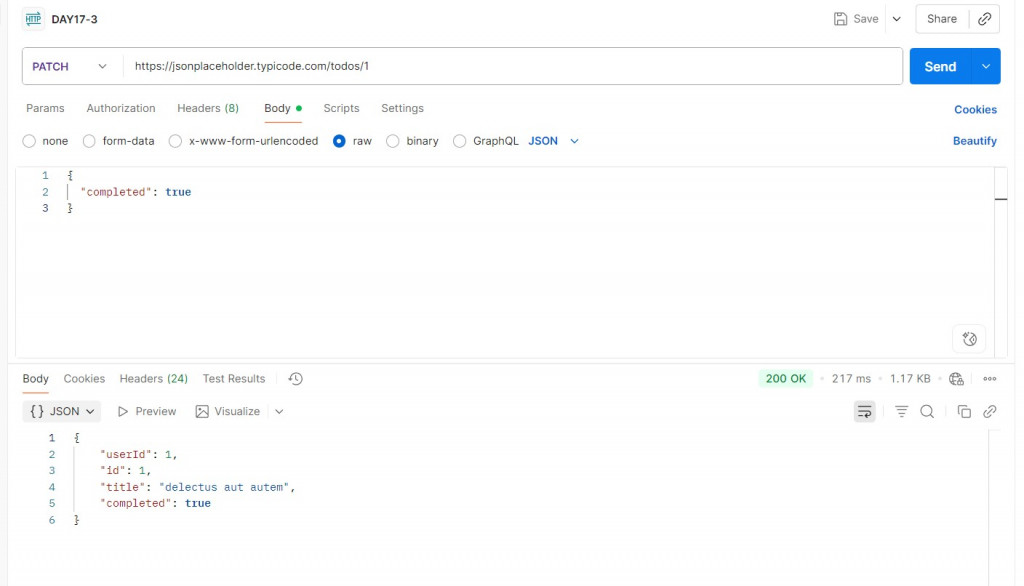Copy the request link via chain icon
1024x586 pixels.
pos(985,19)
